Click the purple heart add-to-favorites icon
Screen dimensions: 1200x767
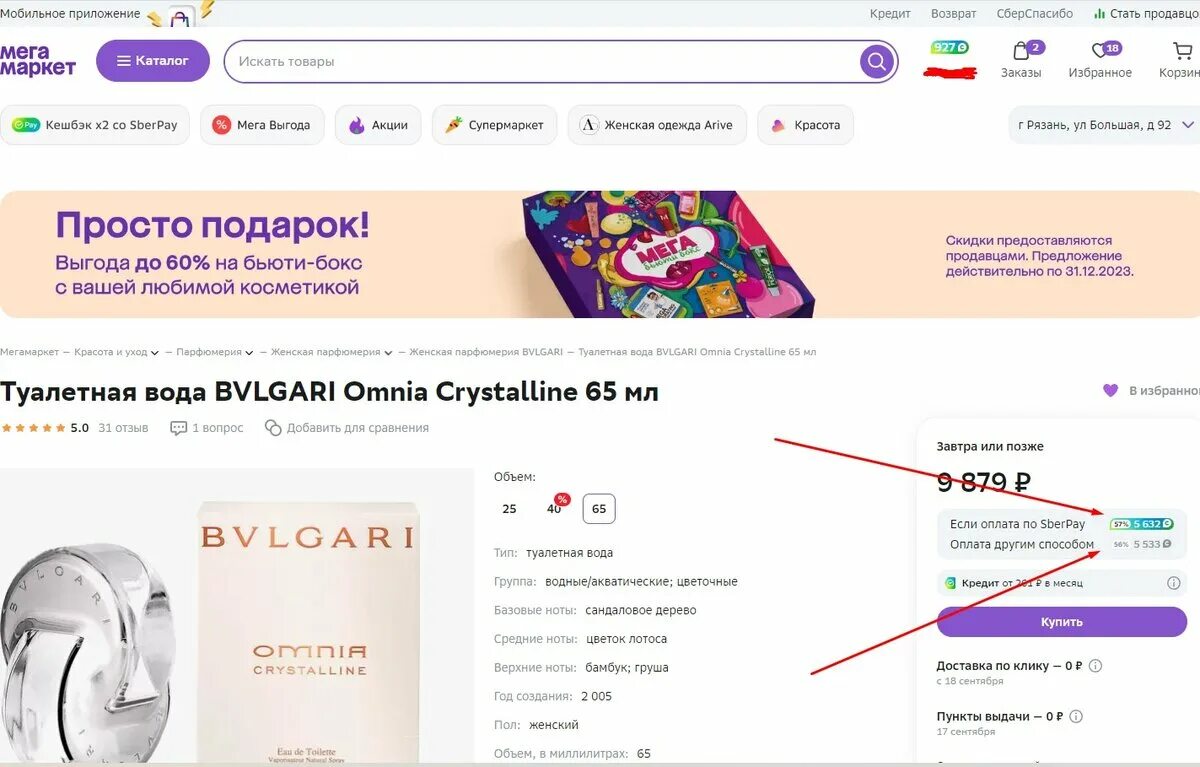pos(1110,390)
